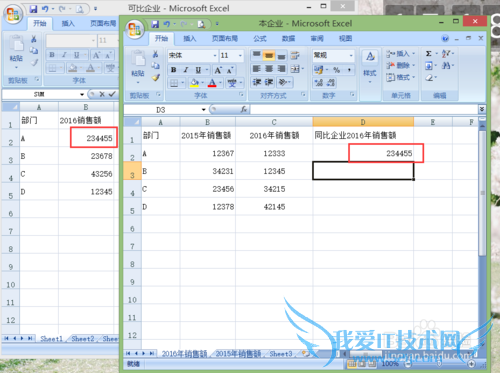The height and width of the screenshot is (373, 500).
Task: Expand the formula bar in 本企业
Action: (482, 109)
